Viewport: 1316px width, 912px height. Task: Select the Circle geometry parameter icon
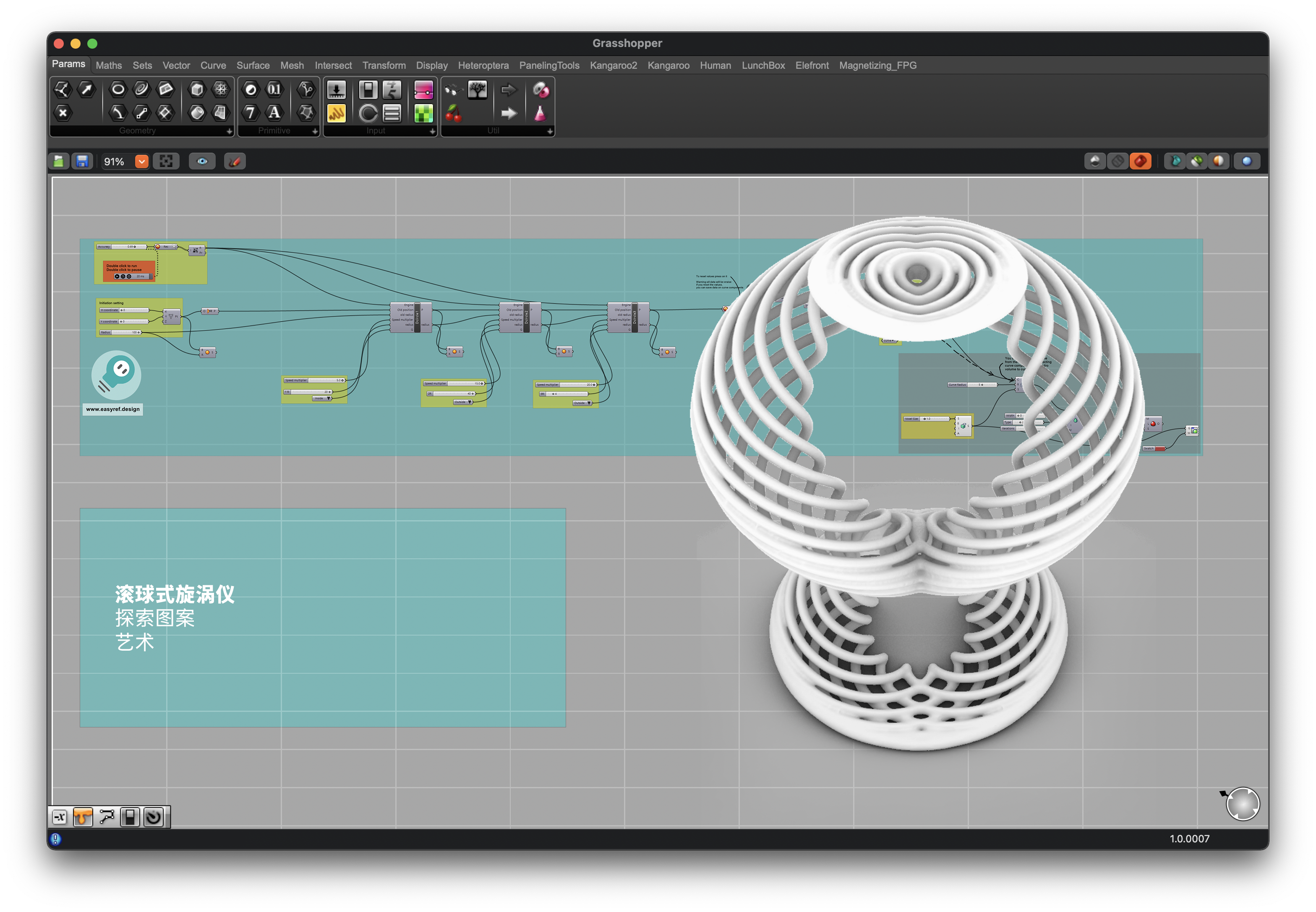118,89
